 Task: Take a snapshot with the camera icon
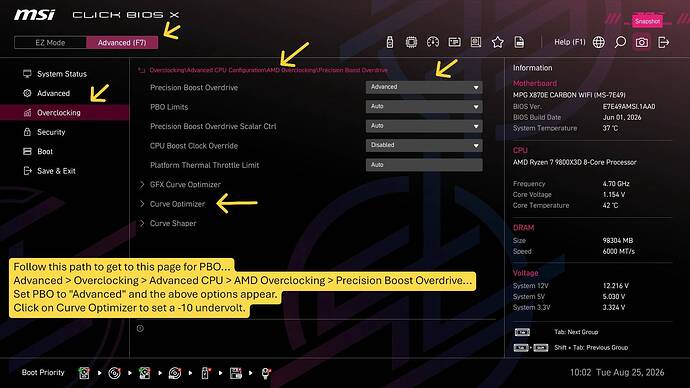[642, 42]
